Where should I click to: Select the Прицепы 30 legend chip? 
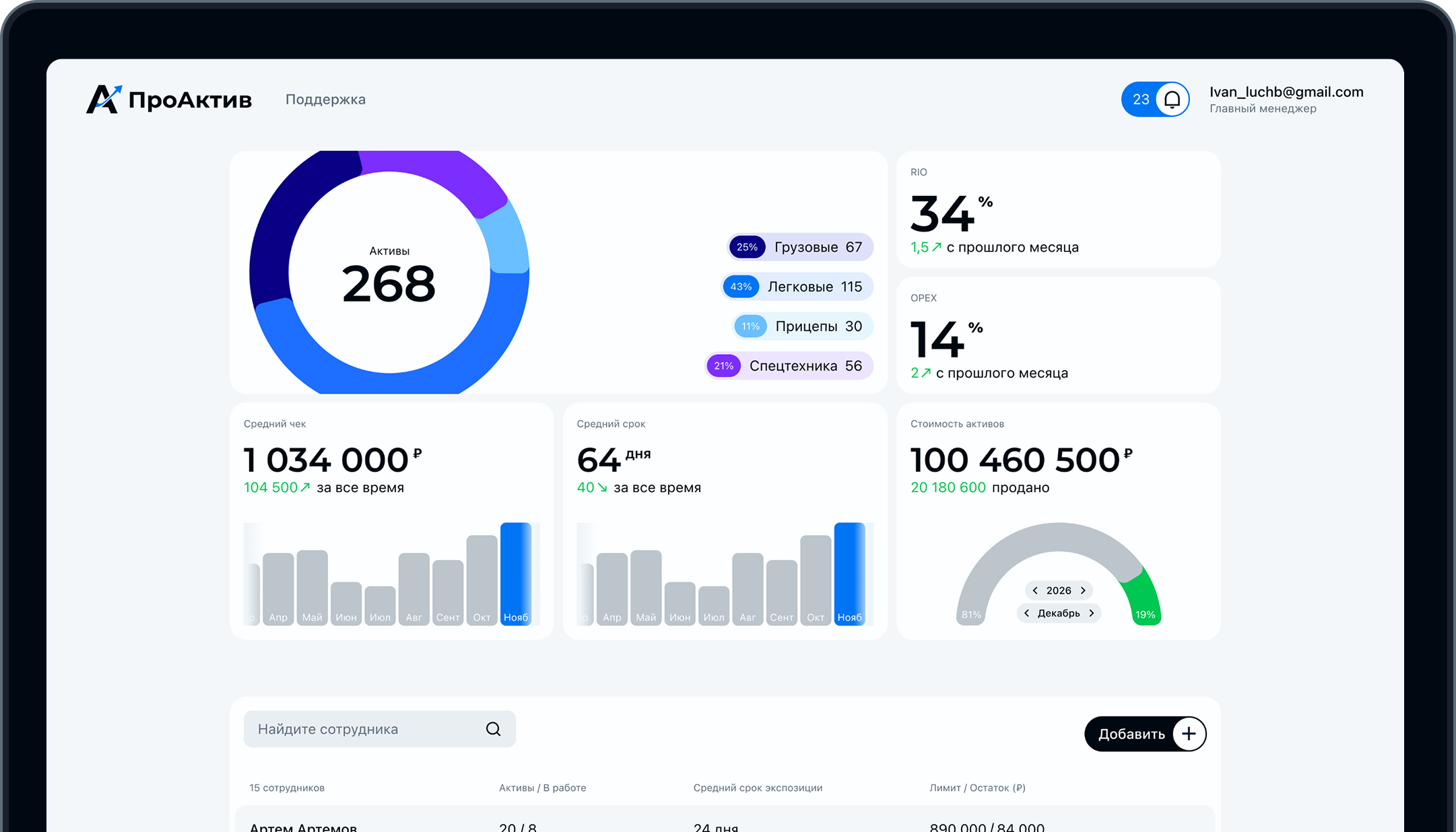[x=803, y=326]
